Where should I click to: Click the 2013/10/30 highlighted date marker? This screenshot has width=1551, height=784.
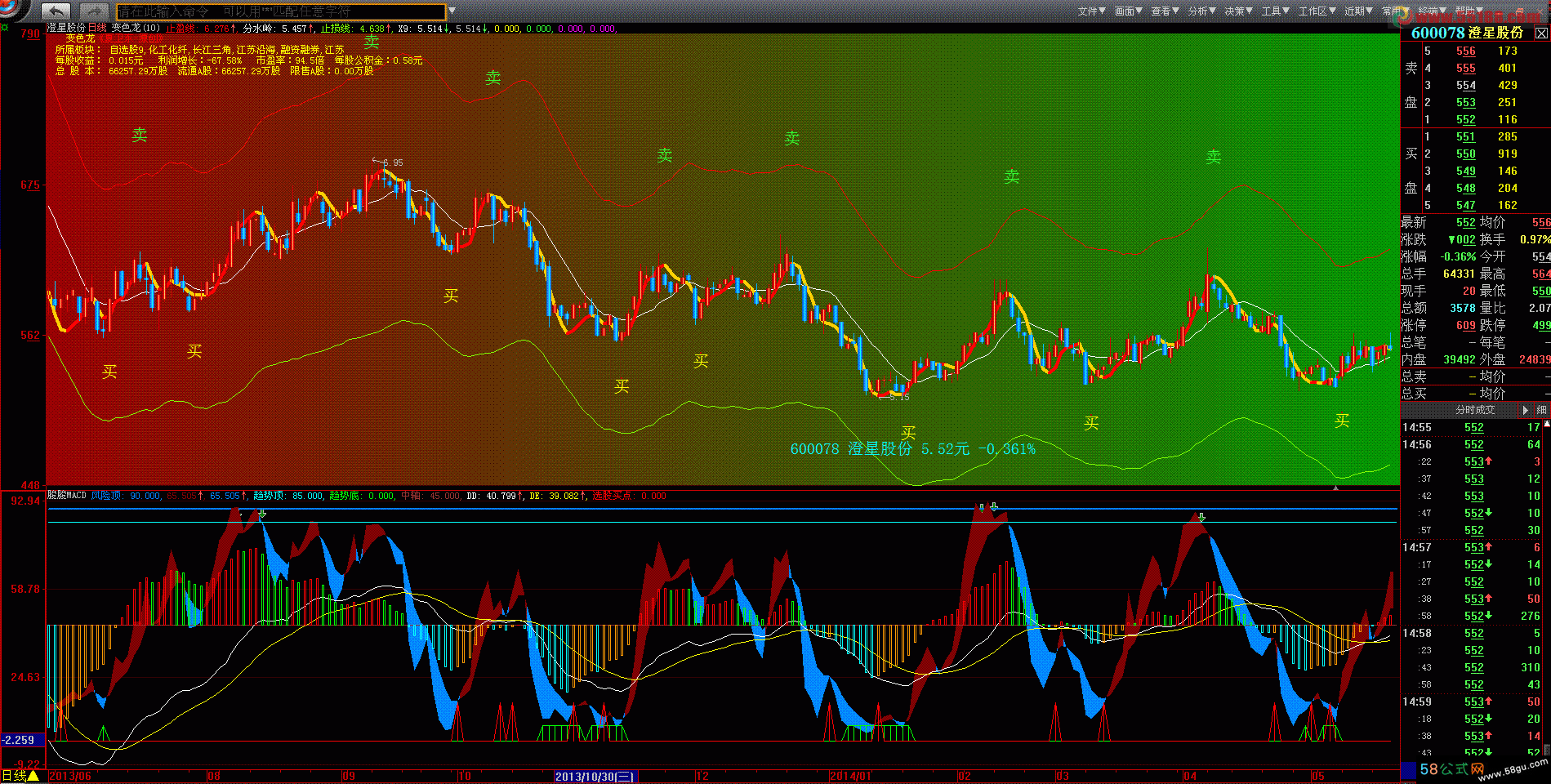[x=595, y=776]
